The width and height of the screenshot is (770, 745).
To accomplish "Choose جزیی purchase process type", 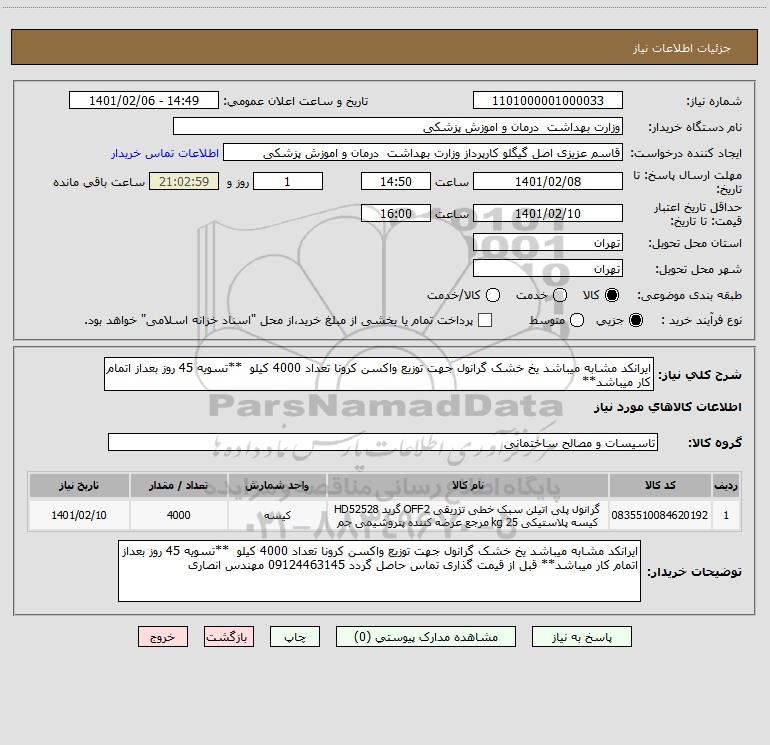I will [x=635, y=320].
